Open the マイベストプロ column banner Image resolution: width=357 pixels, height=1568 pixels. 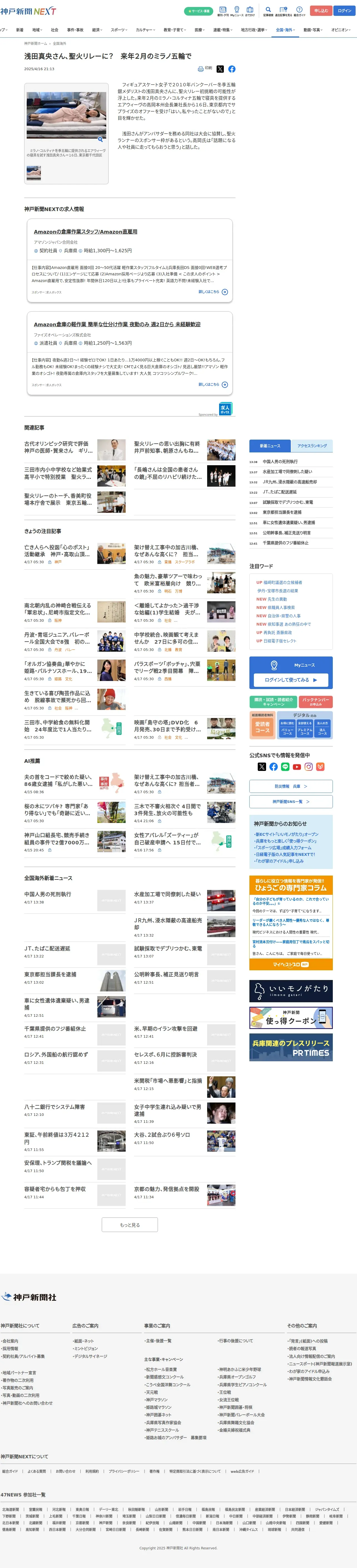(x=291, y=964)
